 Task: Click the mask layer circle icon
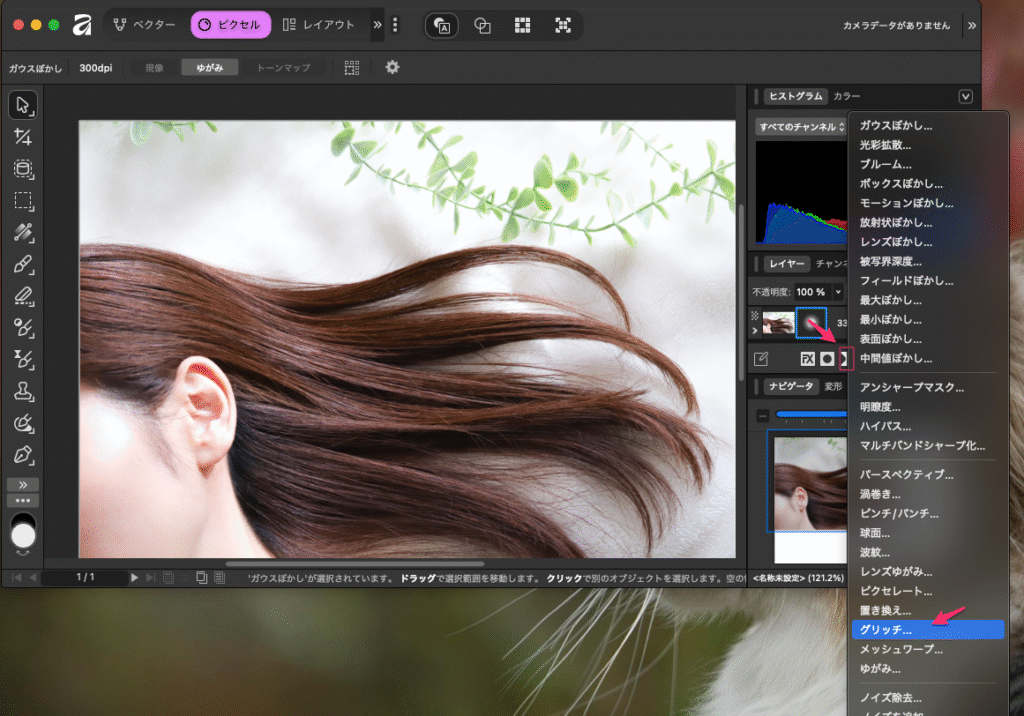point(827,359)
